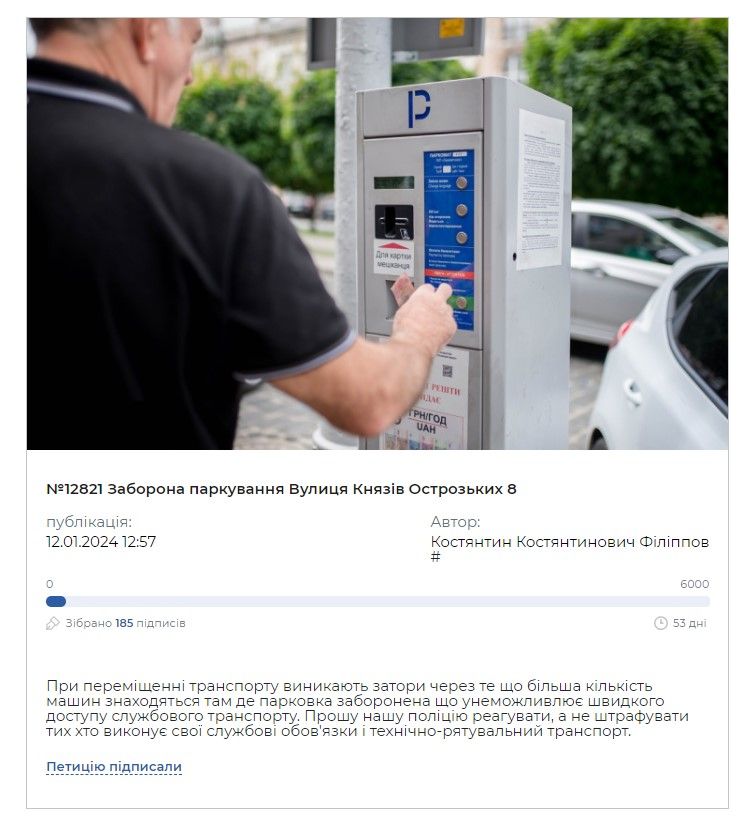Click the publication date 12.01.2024 12:57
The height and width of the screenshot is (824, 752).
[101, 542]
